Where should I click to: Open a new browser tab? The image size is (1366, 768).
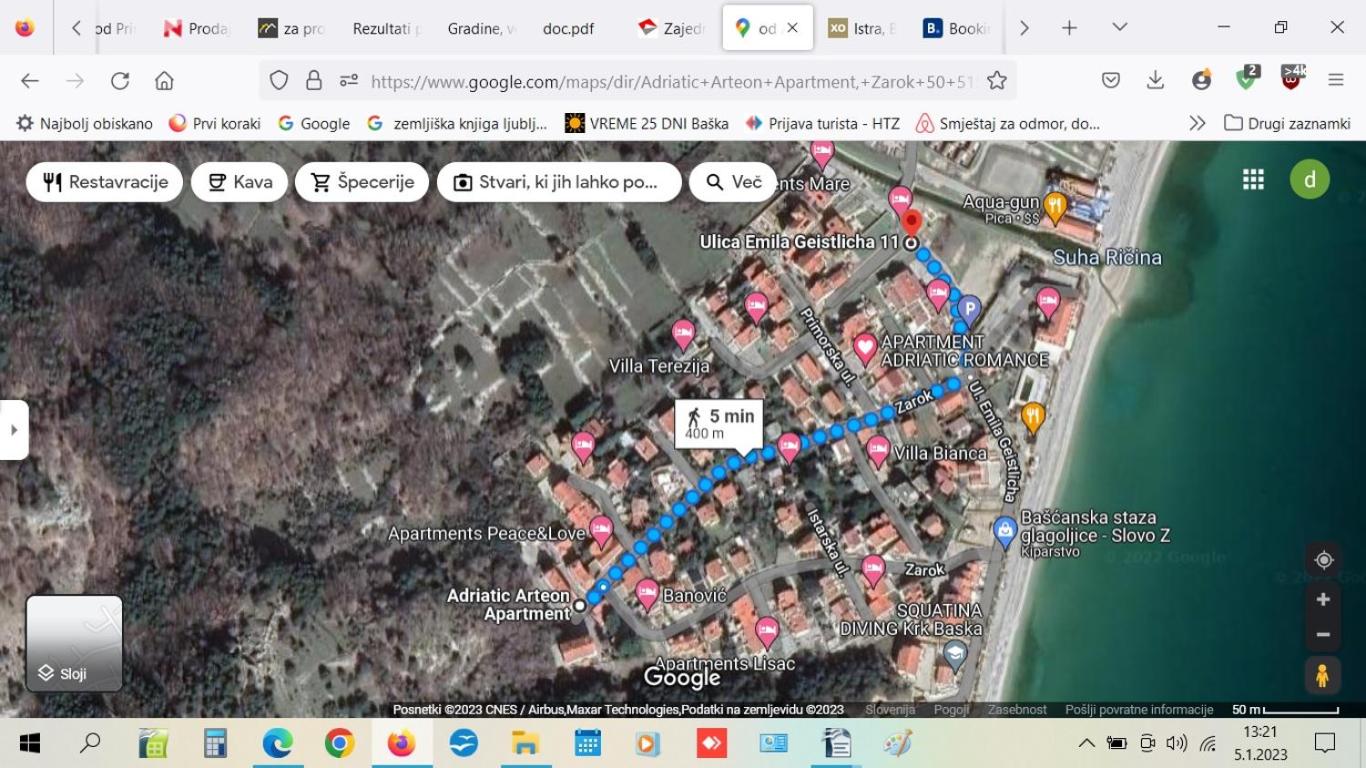point(1069,28)
